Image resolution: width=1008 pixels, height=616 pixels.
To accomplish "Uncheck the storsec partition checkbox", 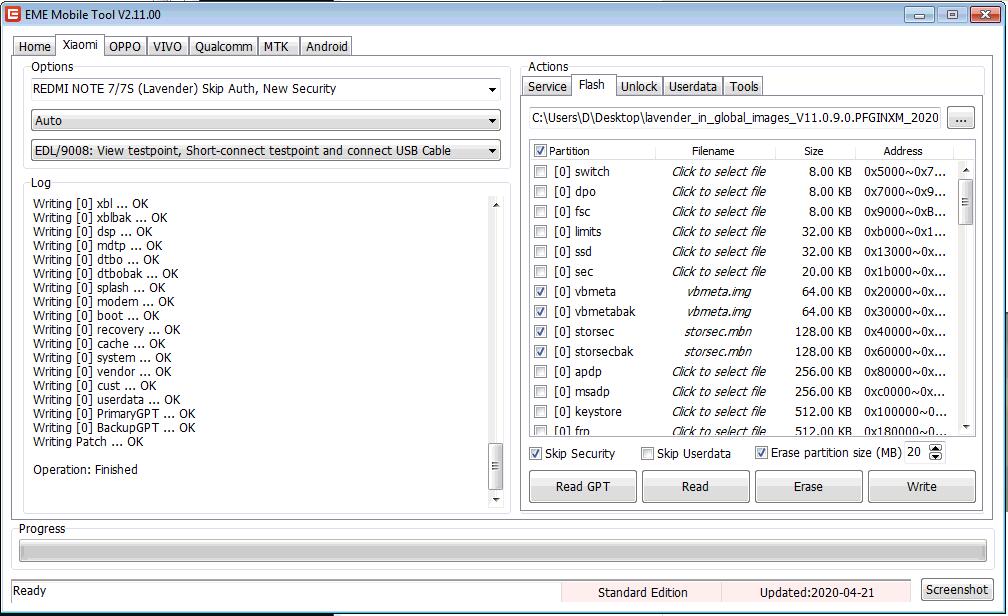I will pos(541,332).
